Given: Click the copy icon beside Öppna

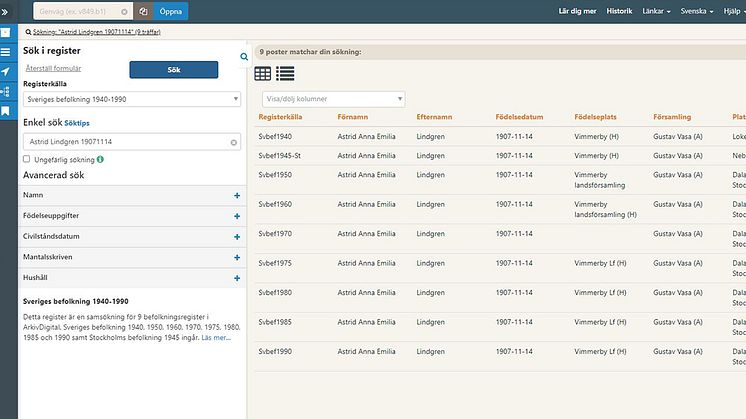Looking at the screenshot, I should (143, 11).
